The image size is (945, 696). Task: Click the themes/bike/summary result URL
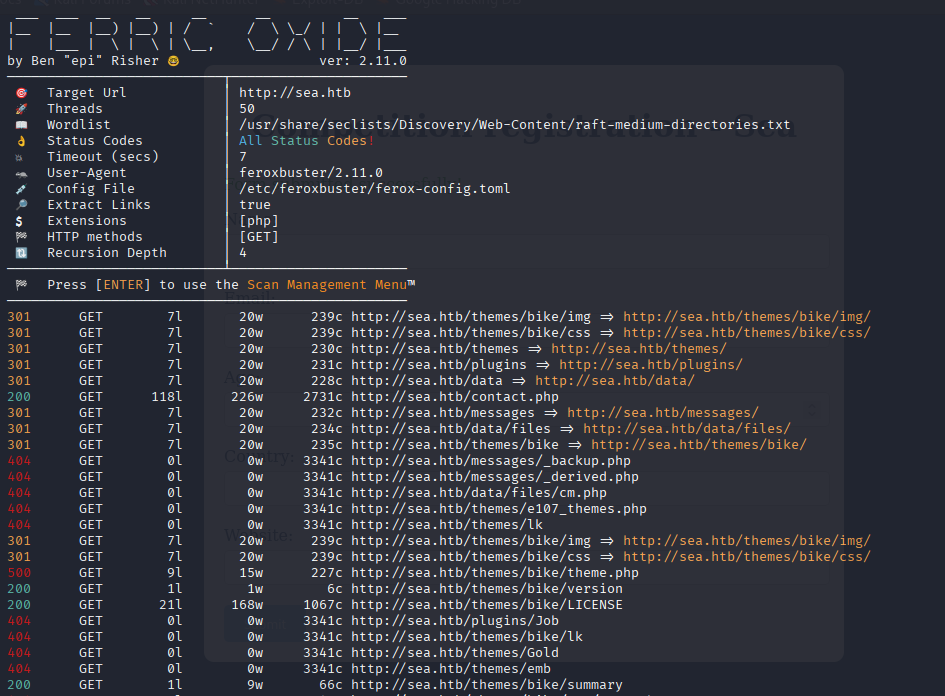[x=487, y=685]
